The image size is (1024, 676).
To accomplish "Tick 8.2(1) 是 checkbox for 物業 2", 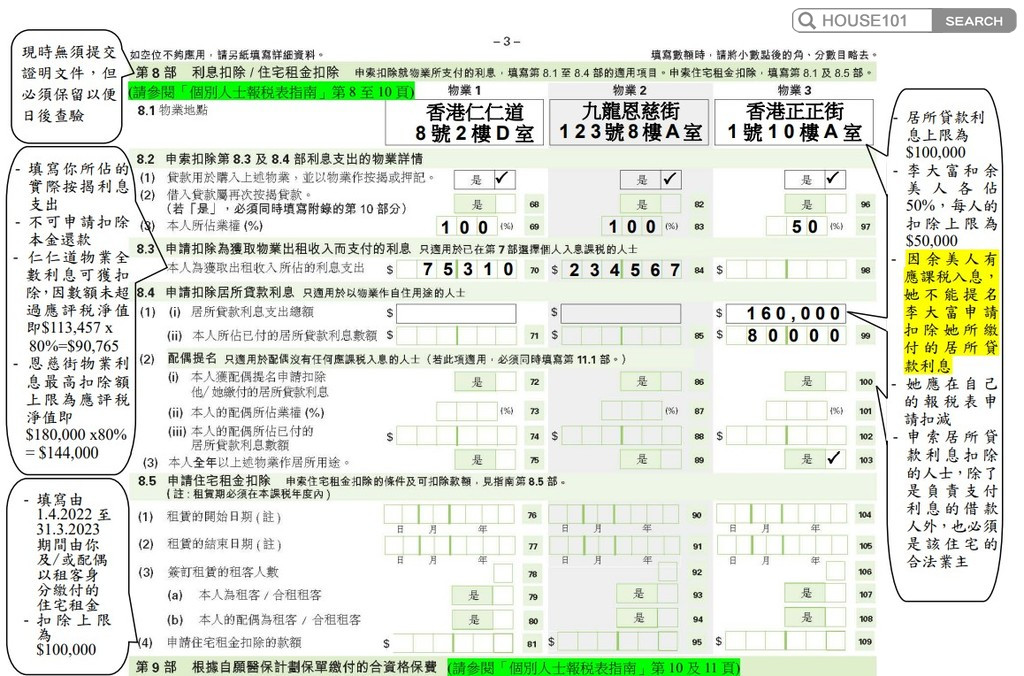I will click(x=670, y=179).
